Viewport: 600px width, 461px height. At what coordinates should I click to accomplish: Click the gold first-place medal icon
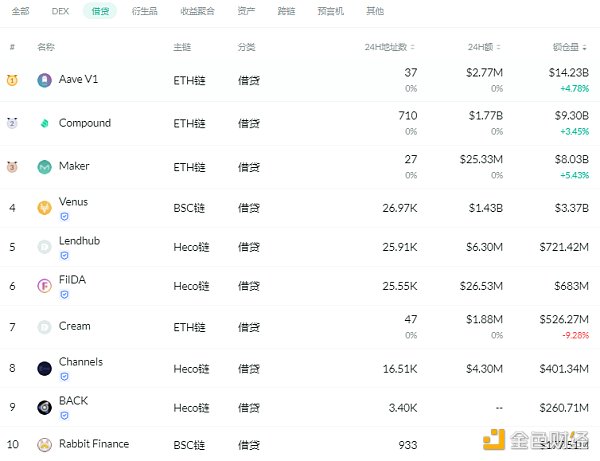(x=12, y=80)
